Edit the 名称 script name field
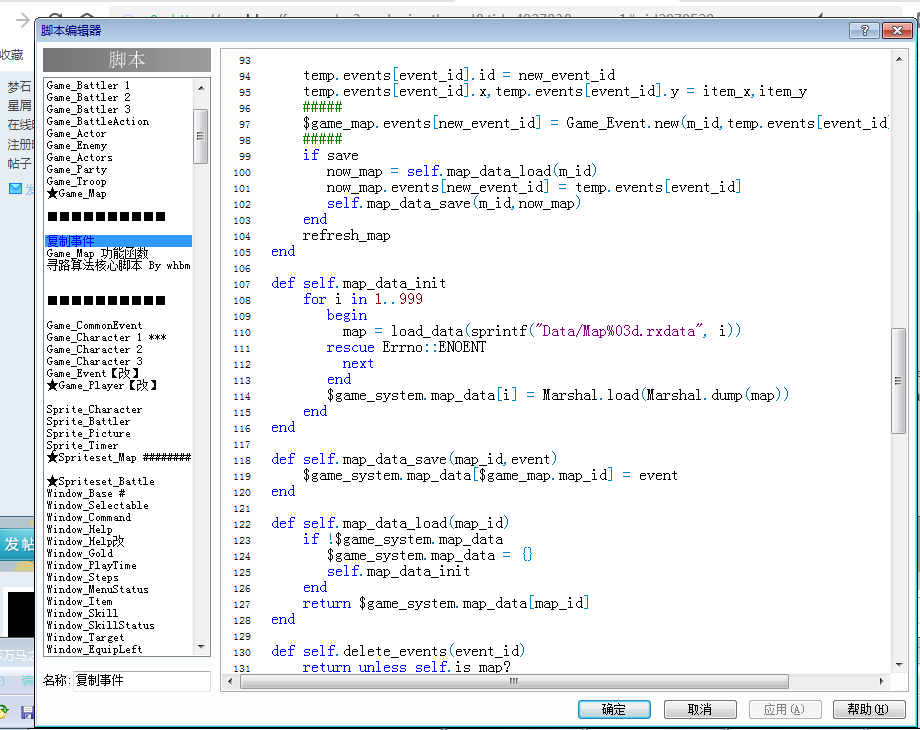 [x=141, y=681]
